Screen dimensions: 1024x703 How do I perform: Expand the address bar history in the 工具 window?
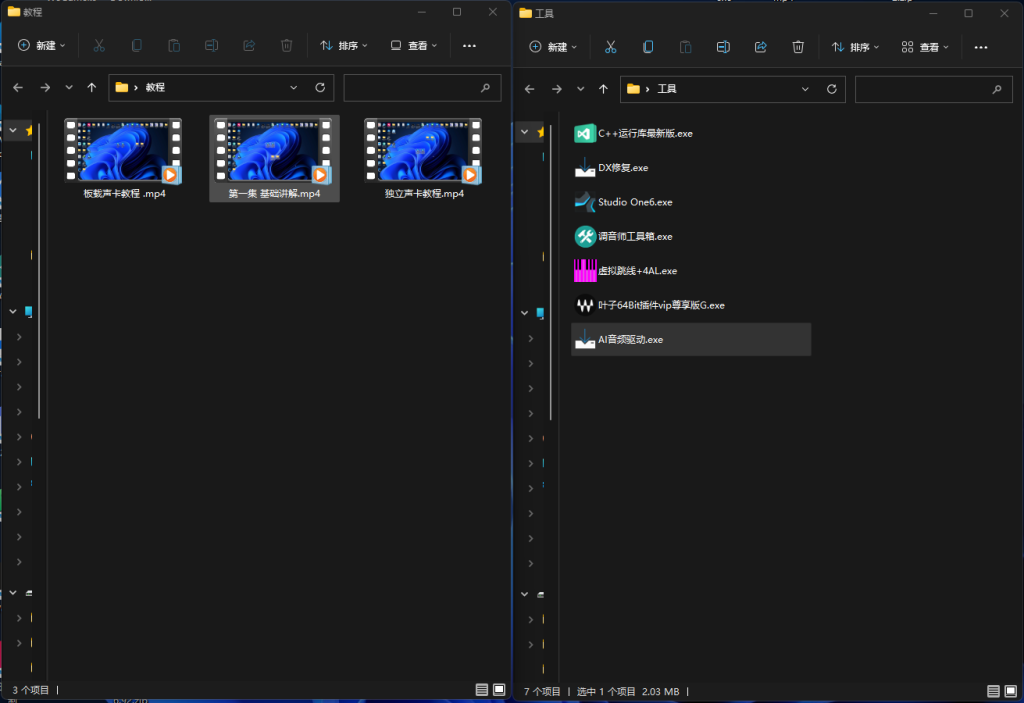tap(806, 89)
